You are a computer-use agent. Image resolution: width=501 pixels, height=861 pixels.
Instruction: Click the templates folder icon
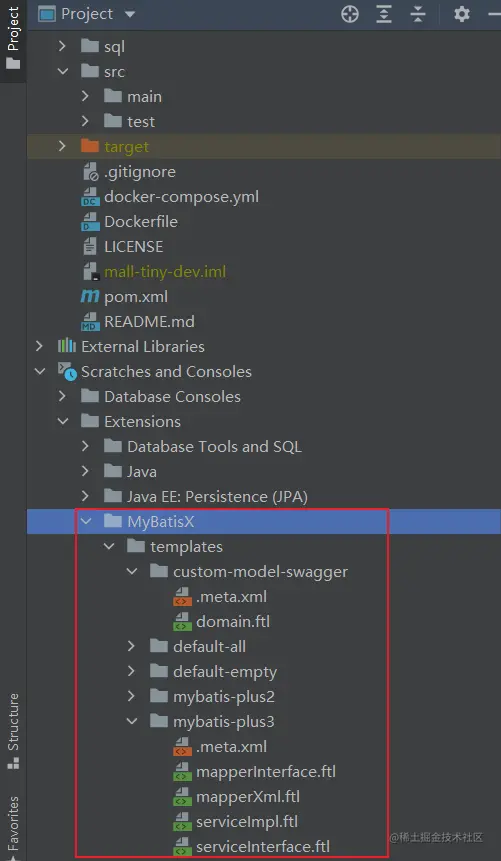click(136, 546)
